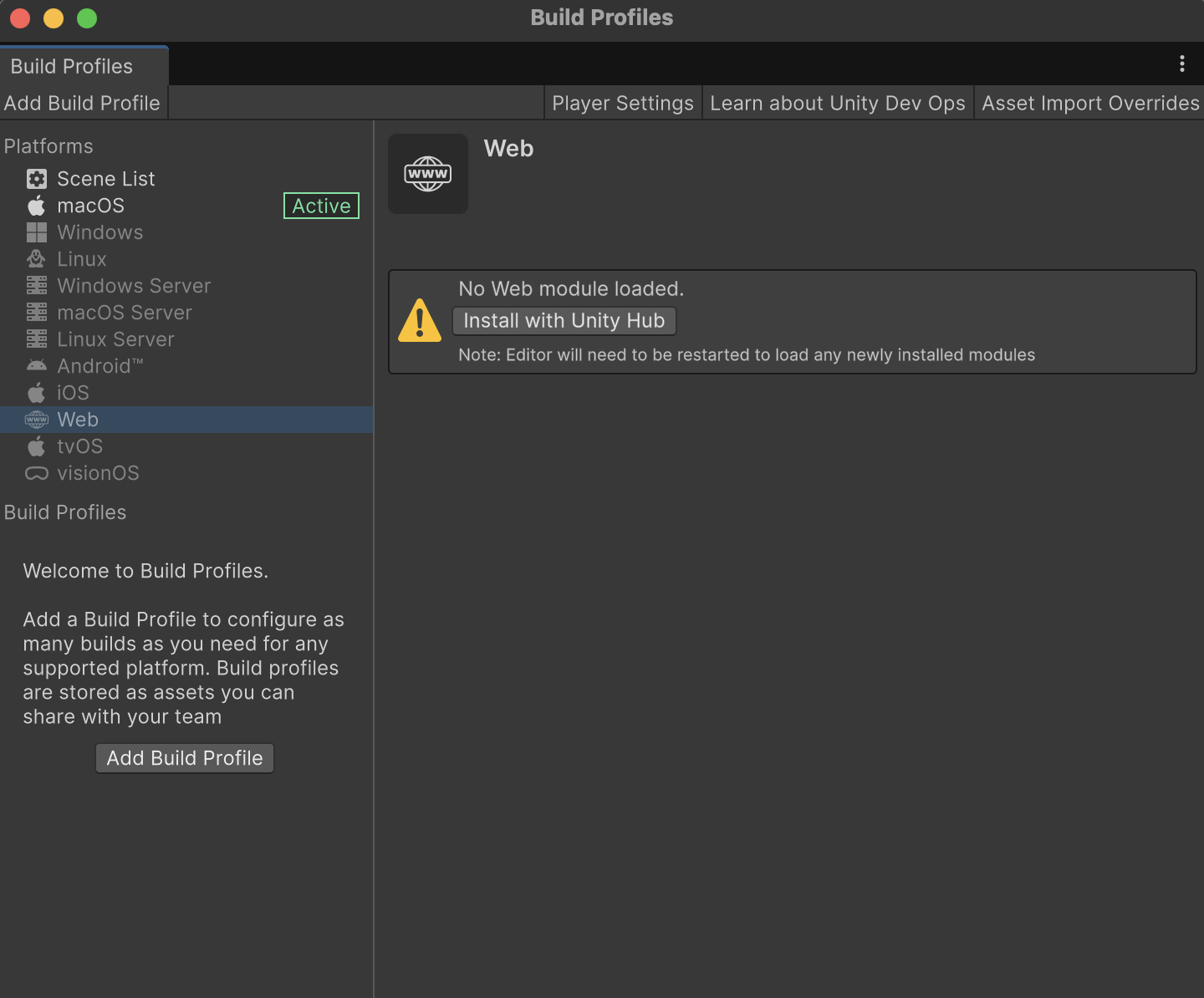Click the Platforms section header
The width and height of the screenshot is (1204, 998).
[x=48, y=146]
